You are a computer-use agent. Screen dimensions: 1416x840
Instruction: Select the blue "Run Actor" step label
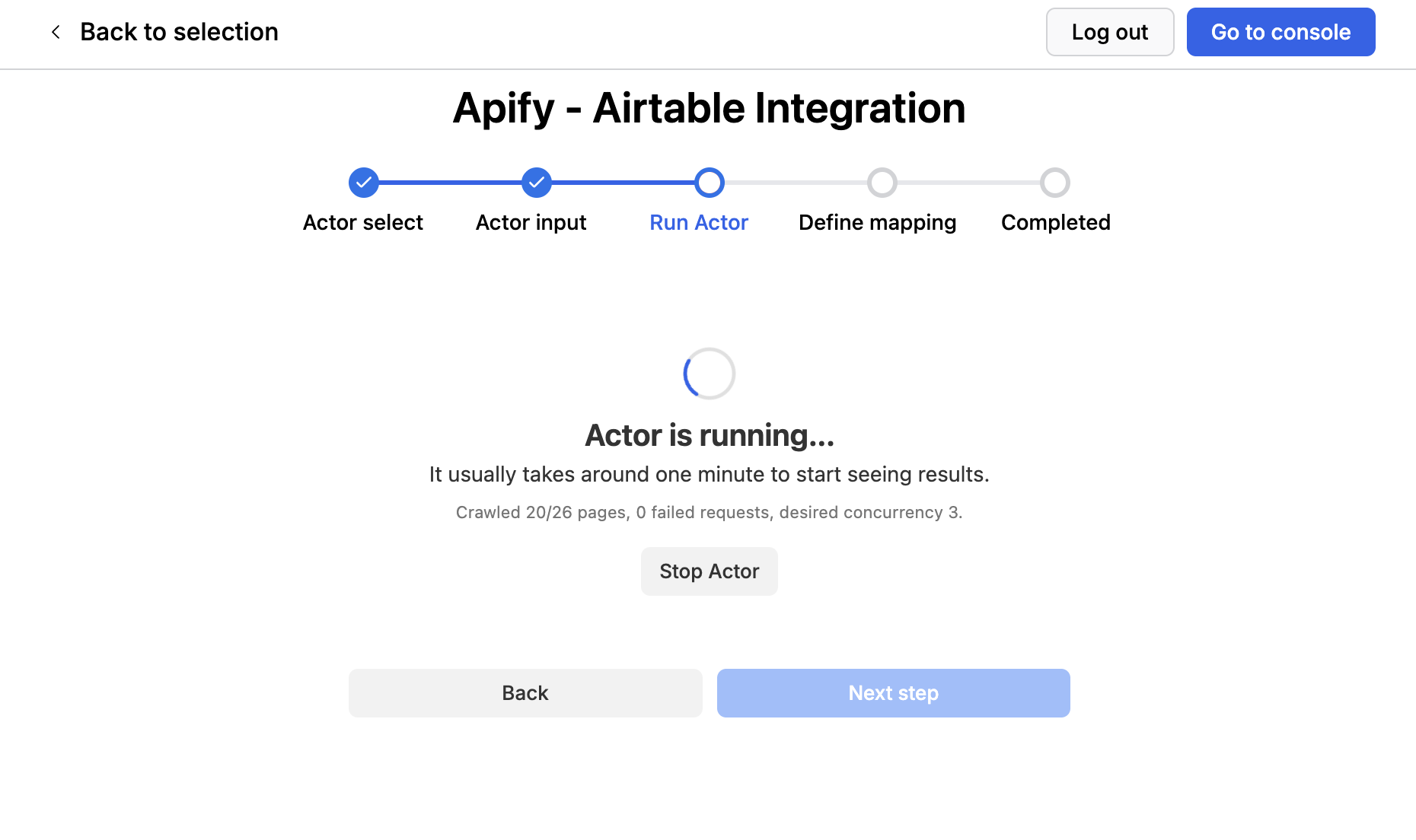699,222
